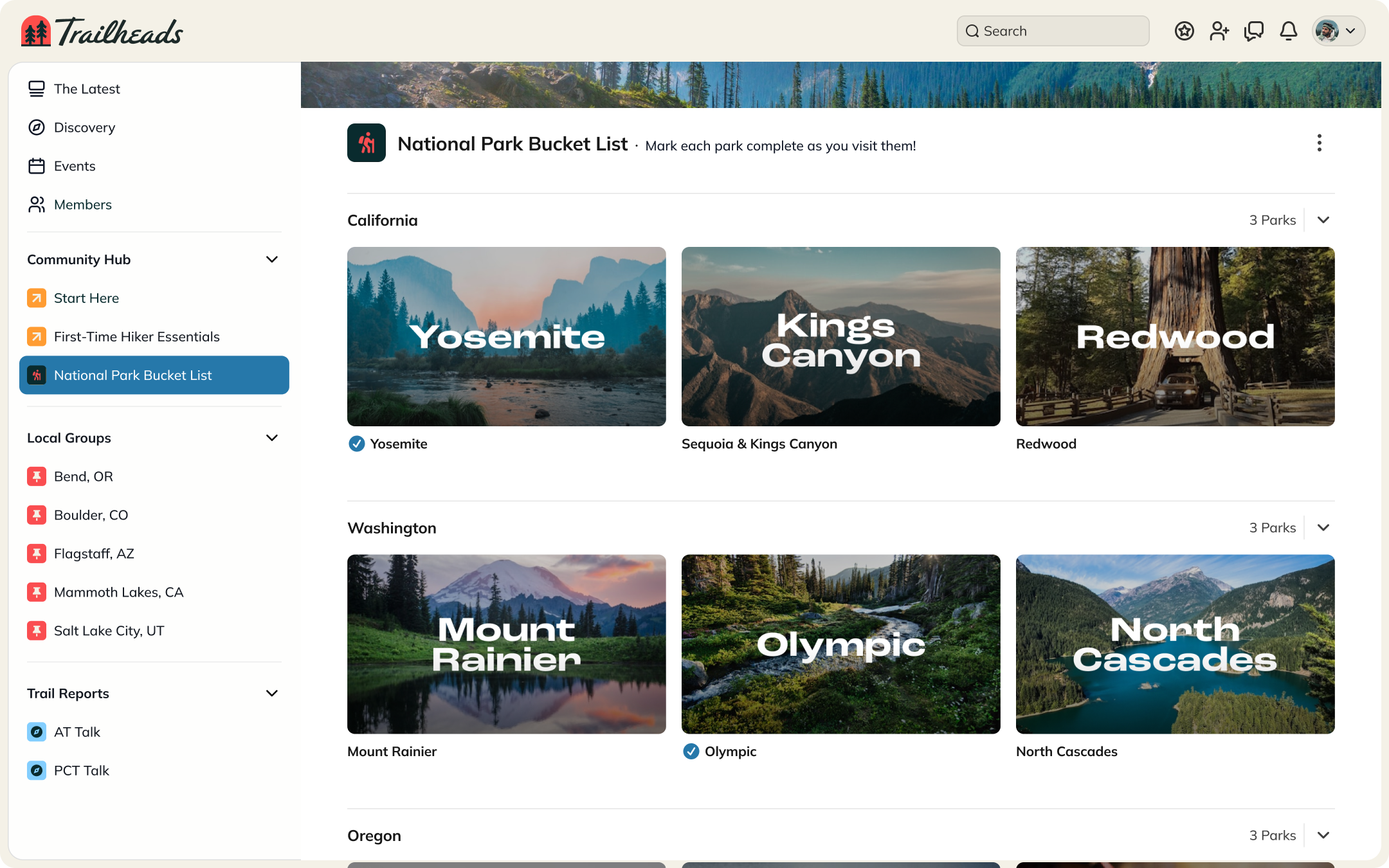Open the notifications bell icon
This screenshot has width=1389, height=868.
coord(1289,30)
